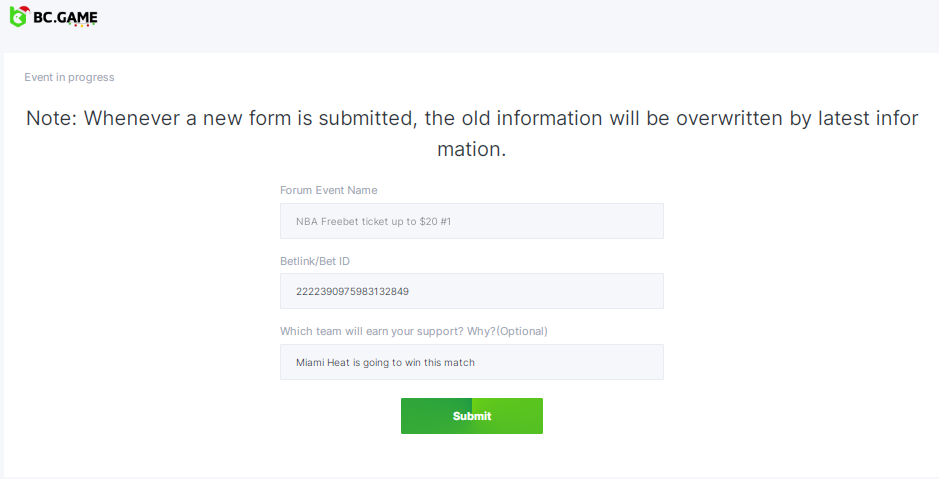Click the "Event in progress" label
Image resolution: width=939 pixels, height=479 pixels.
[x=69, y=77]
